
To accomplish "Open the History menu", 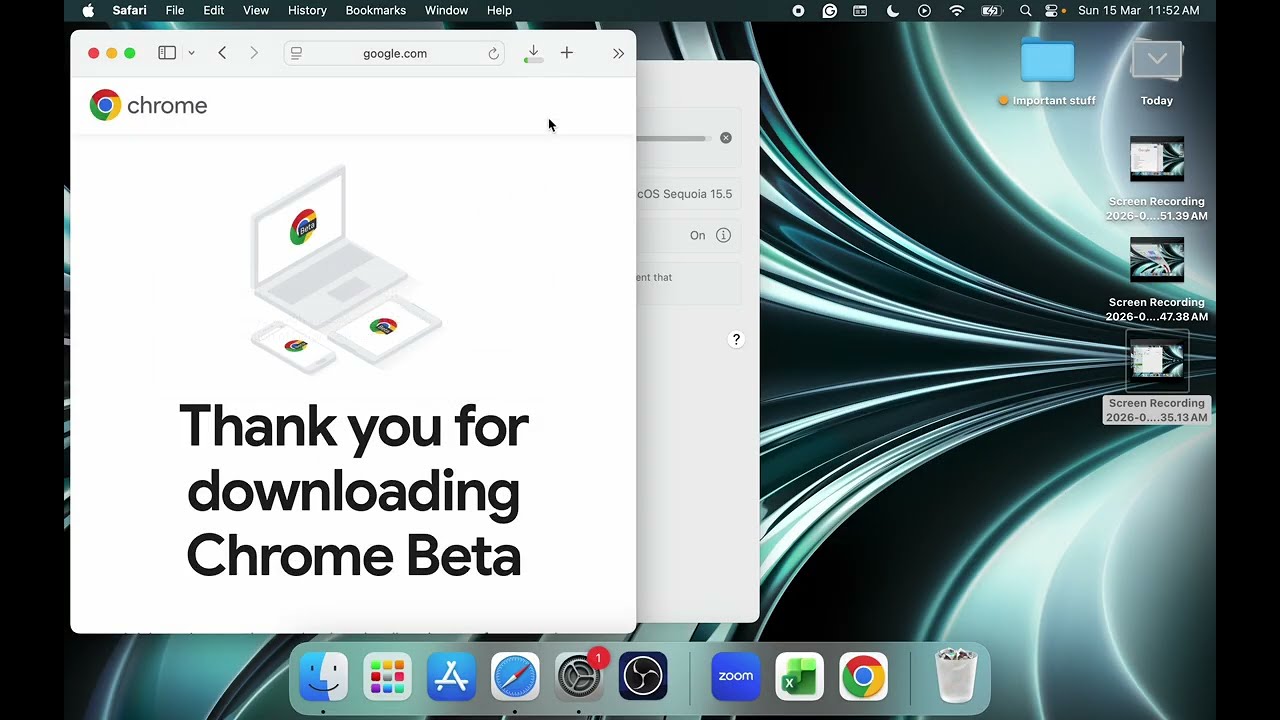I will 307,11.
